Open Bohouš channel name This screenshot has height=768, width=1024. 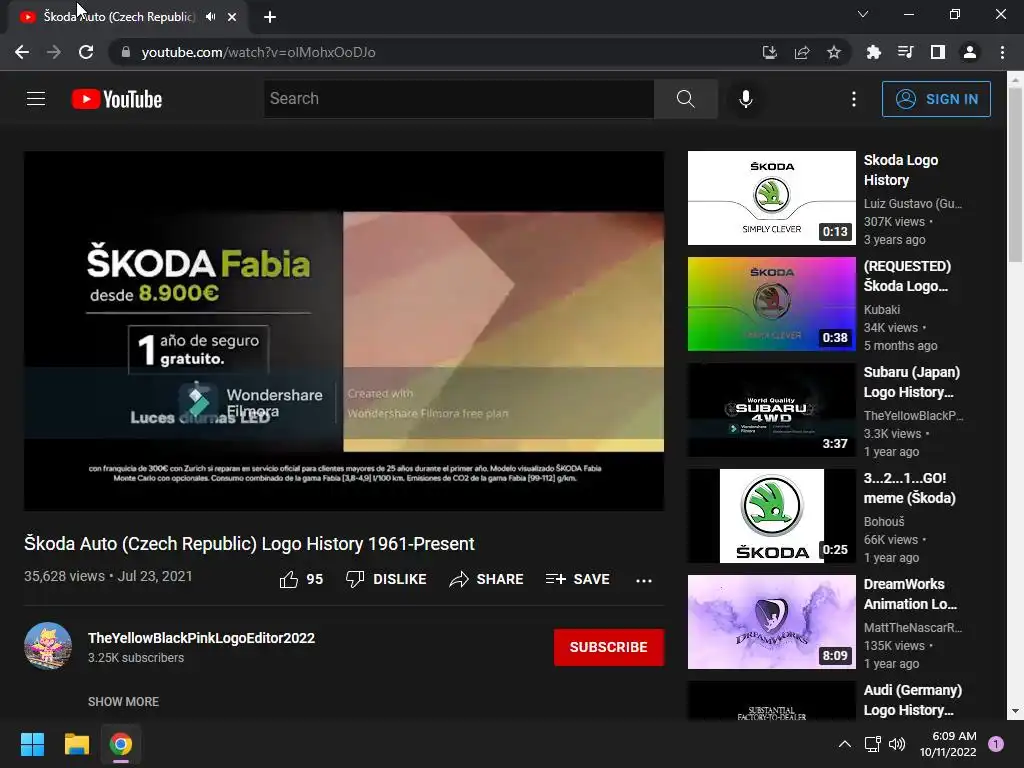[884, 522]
